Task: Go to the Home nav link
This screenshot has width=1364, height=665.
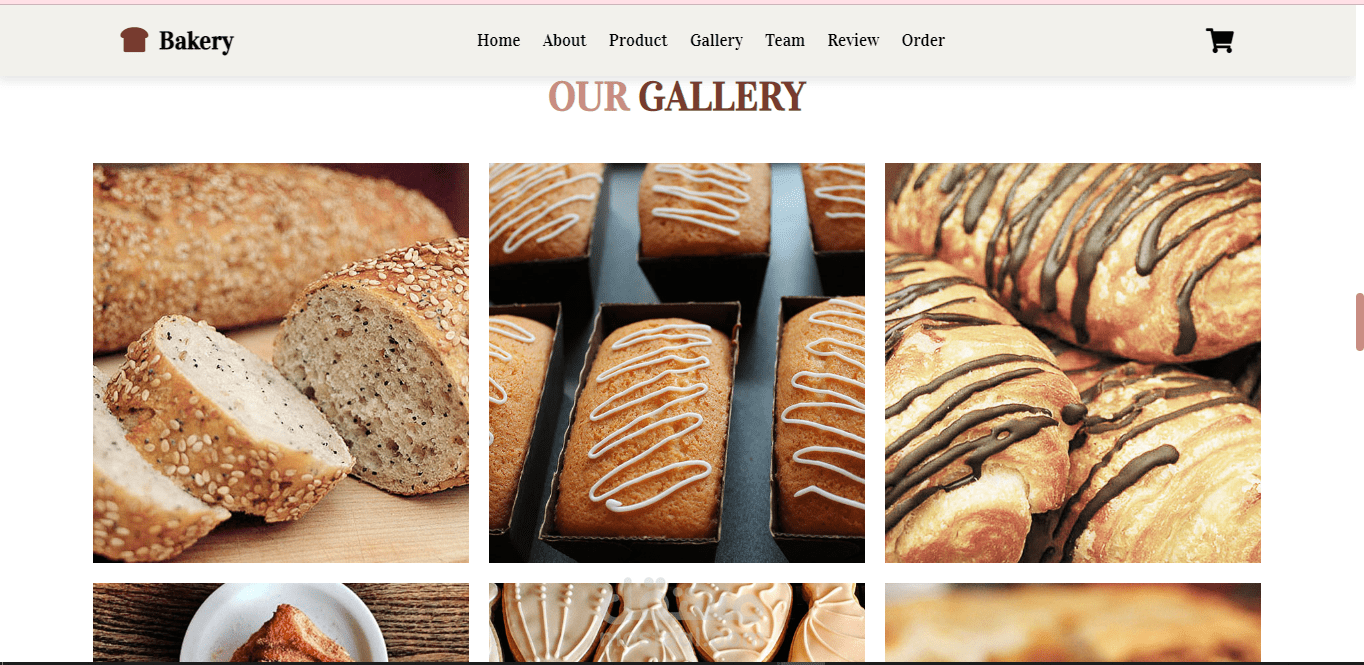Action: click(498, 40)
